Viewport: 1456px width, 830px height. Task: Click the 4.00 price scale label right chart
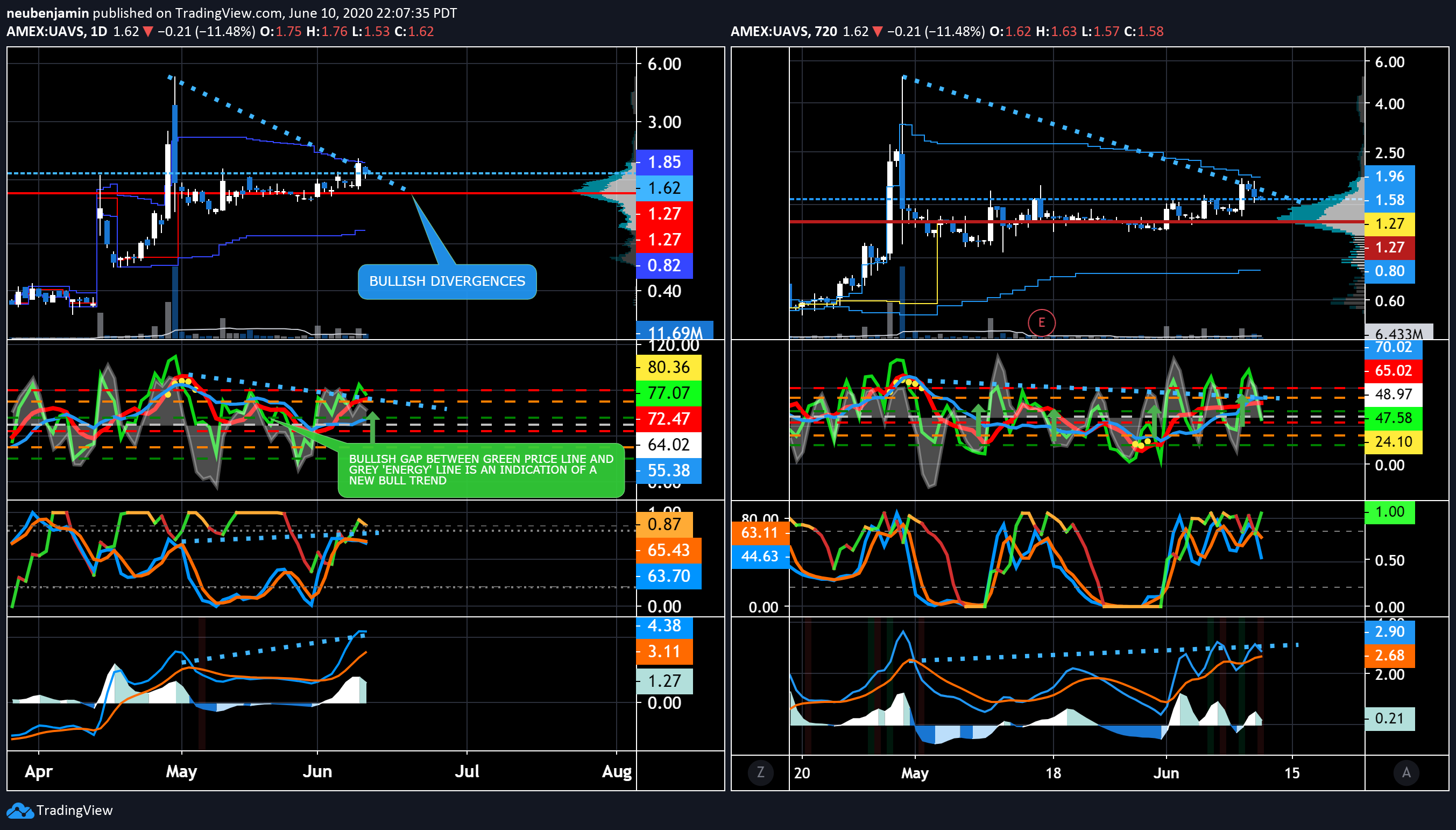pyautogui.click(x=1389, y=104)
